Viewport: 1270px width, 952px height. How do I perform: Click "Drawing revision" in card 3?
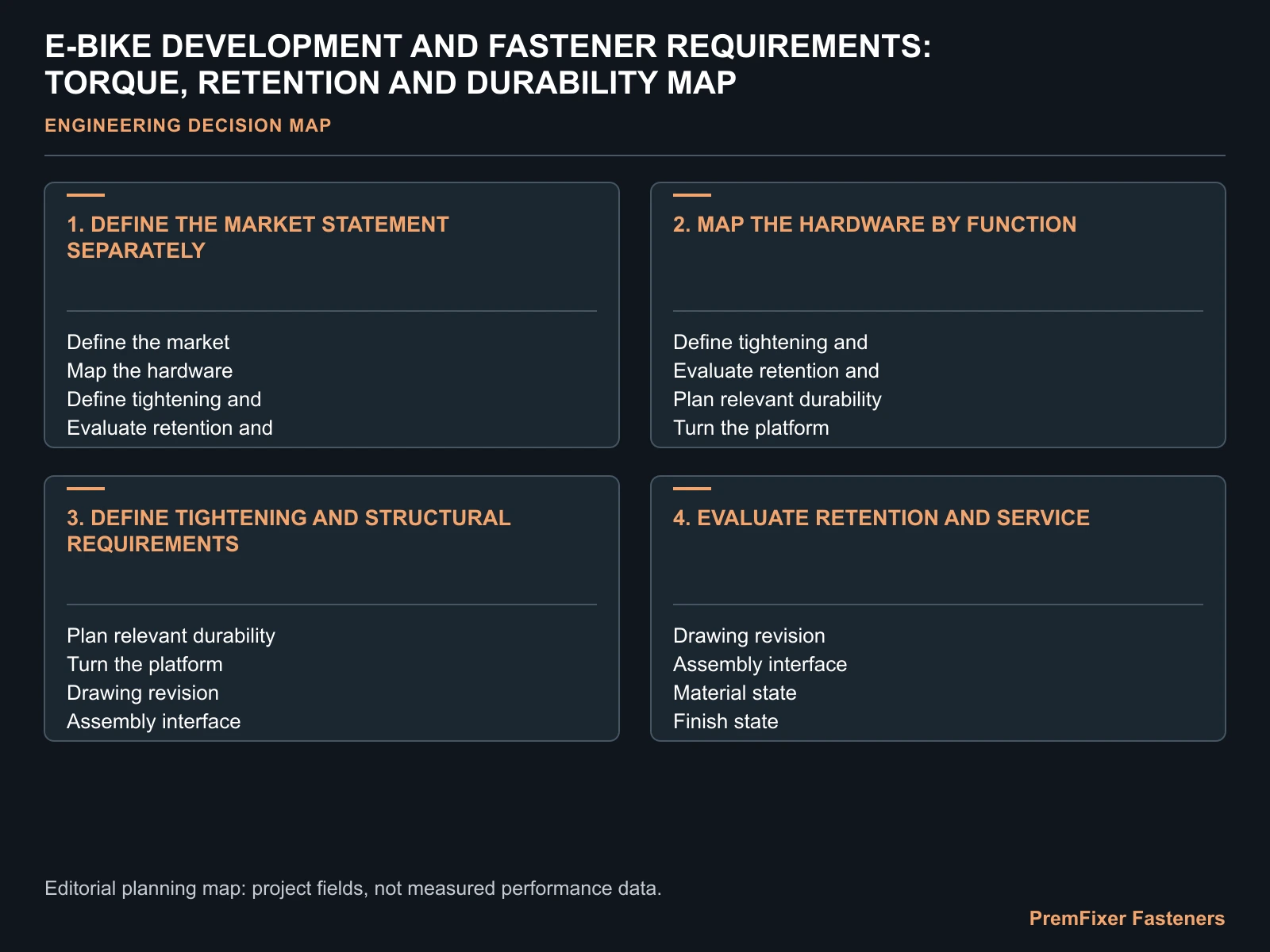[143, 693]
